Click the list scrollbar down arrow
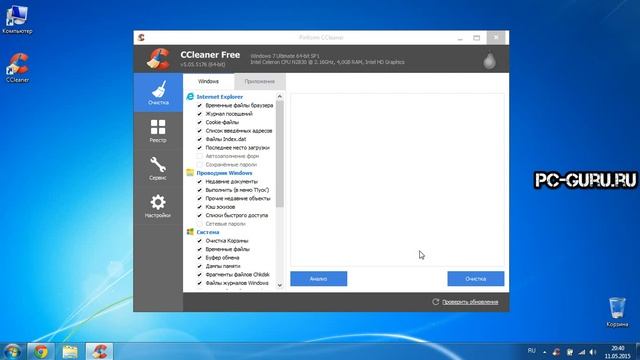 pyautogui.click(x=280, y=285)
